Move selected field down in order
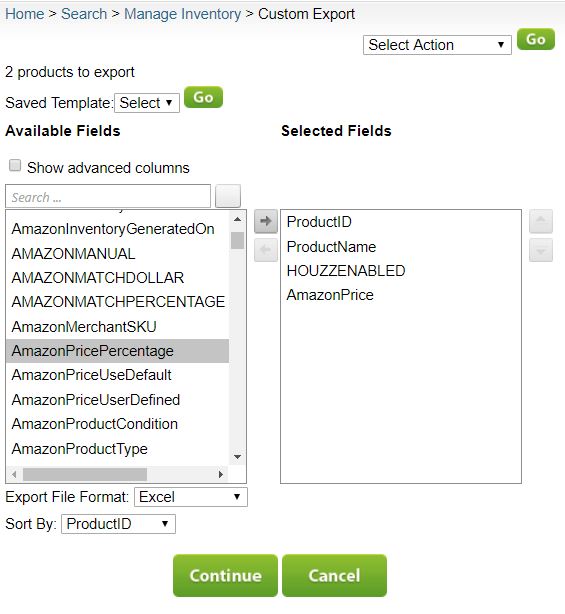The height and width of the screenshot is (614, 565). click(541, 250)
